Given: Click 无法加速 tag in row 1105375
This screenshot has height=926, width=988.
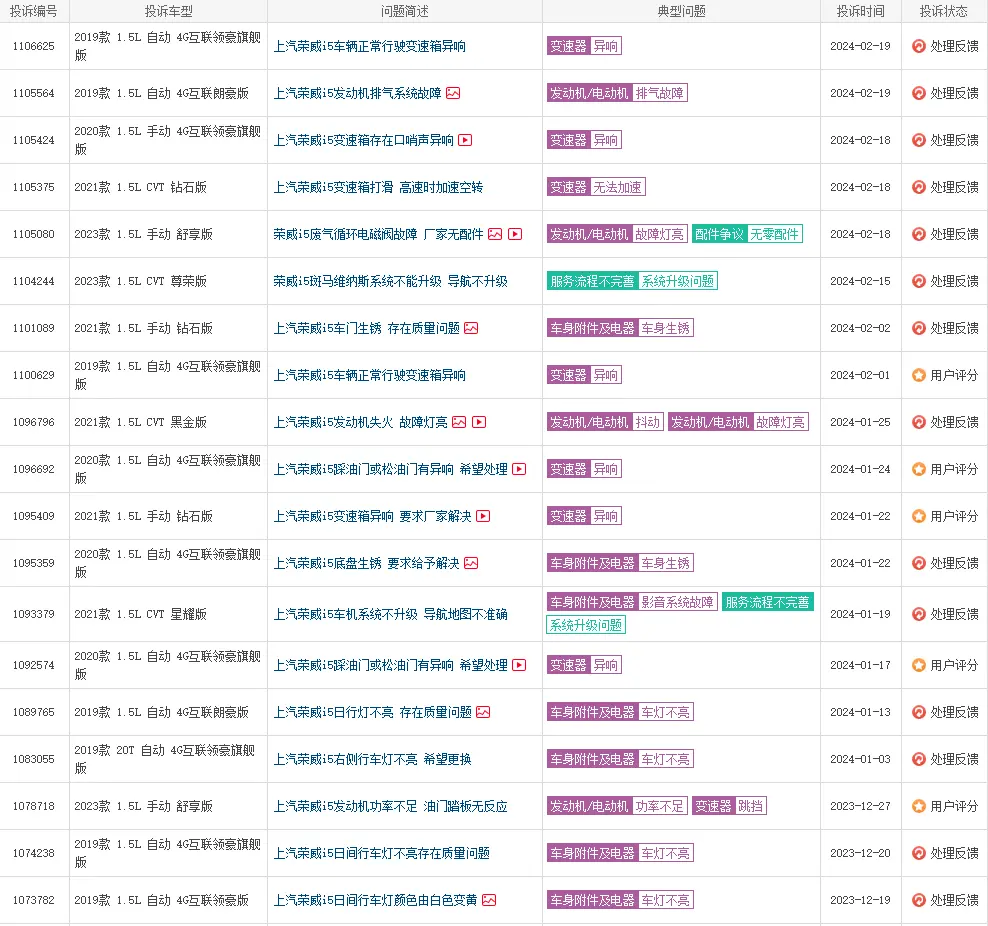Looking at the screenshot, I should (617, 187).
